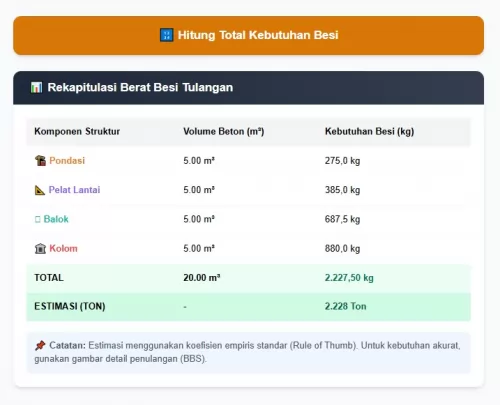
Task: Click the 2.228 Ton estimate value
Action: pyautogui.click(x=345, y=306)
